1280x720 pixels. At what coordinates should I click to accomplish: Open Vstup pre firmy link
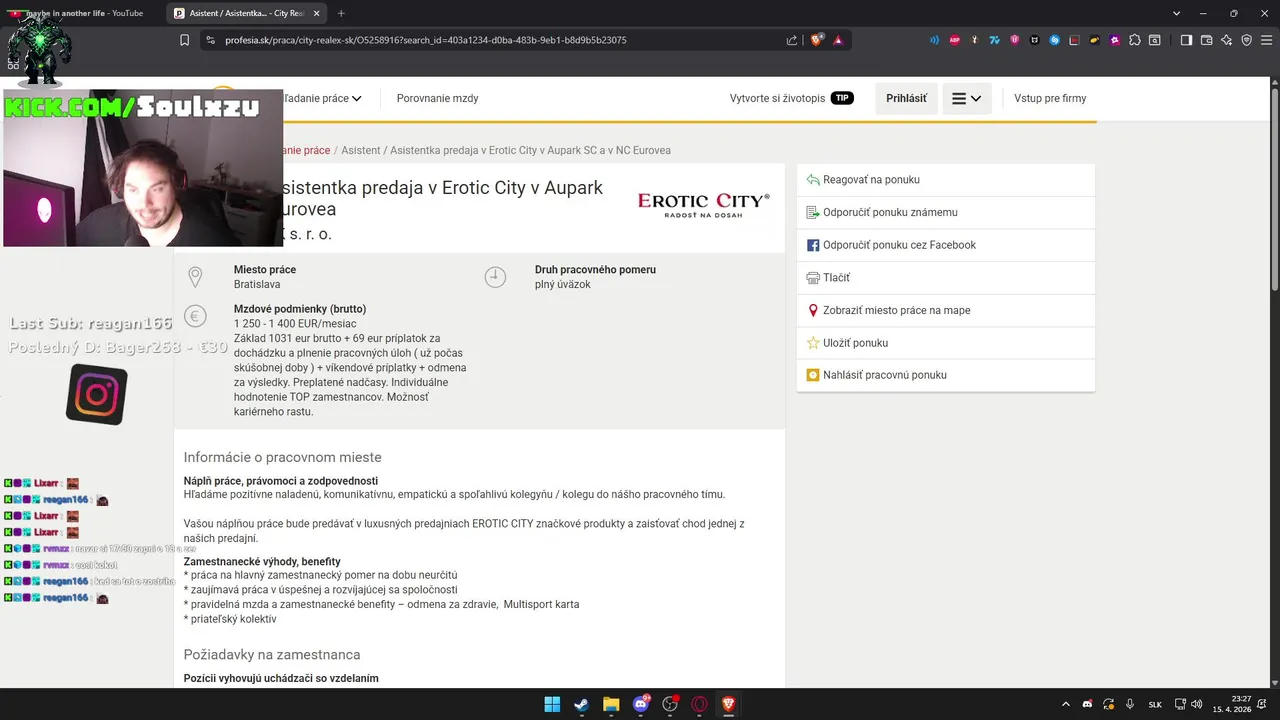1050,98
